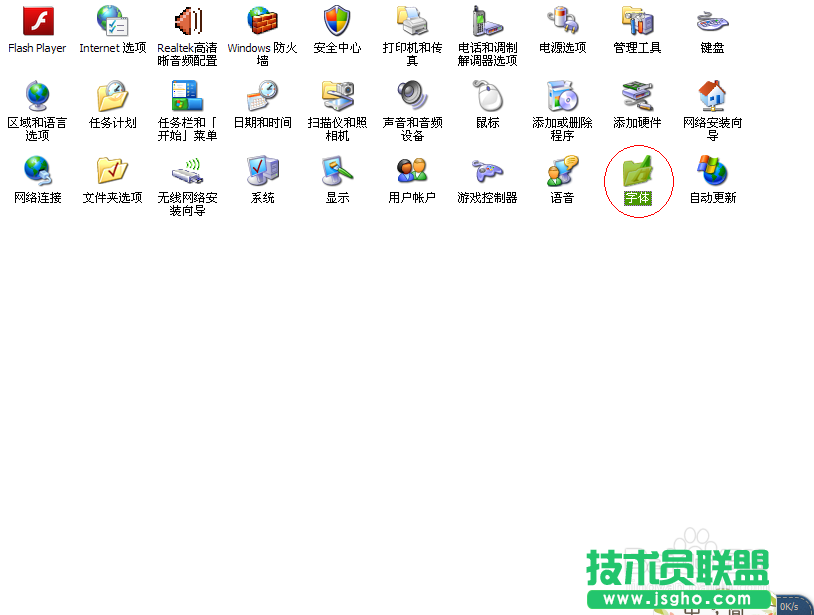This screenshot has height=615, width=814.
Task: Open 电源选项 (Power Options)
Action: pos(561,21)
